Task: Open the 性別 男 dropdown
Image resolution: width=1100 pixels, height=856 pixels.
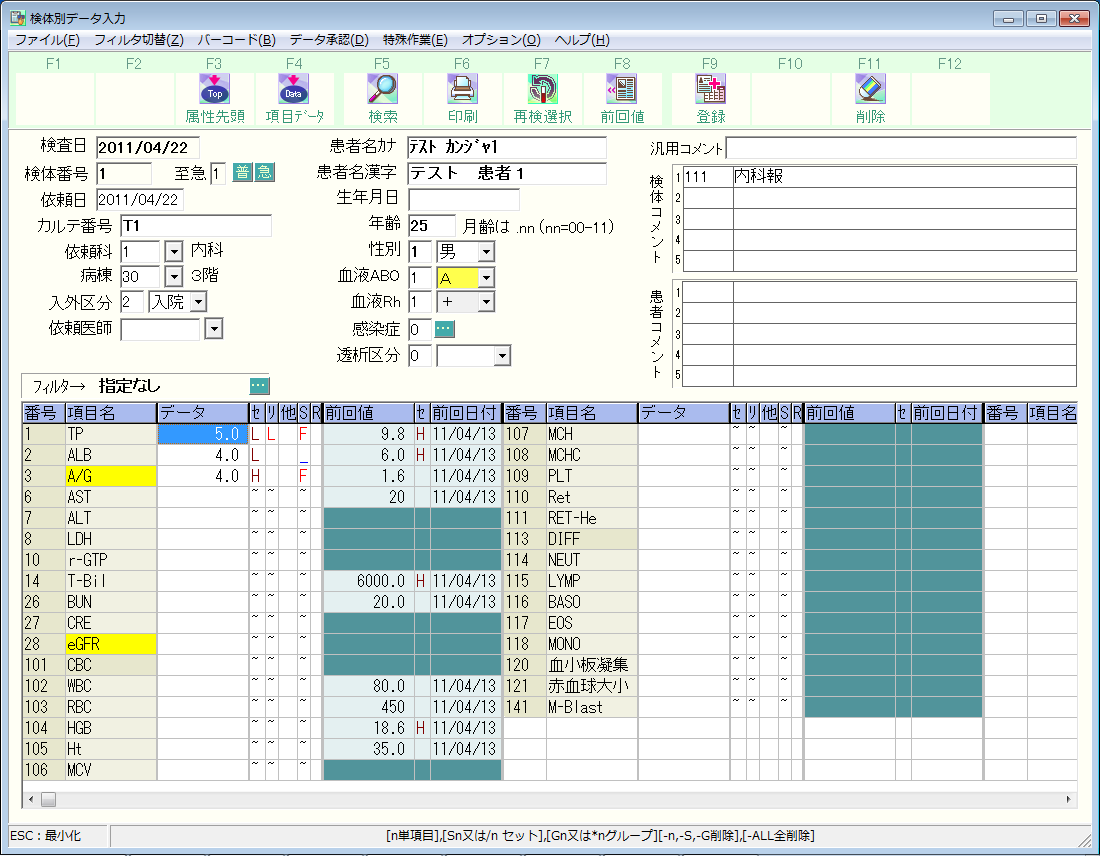Action: coord(485,251)
